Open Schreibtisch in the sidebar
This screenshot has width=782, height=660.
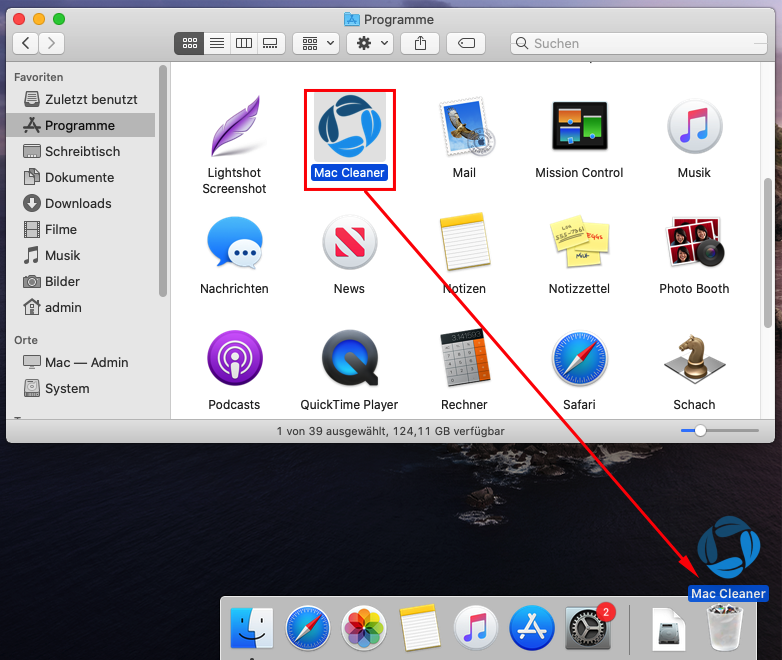tap(81, 151)
